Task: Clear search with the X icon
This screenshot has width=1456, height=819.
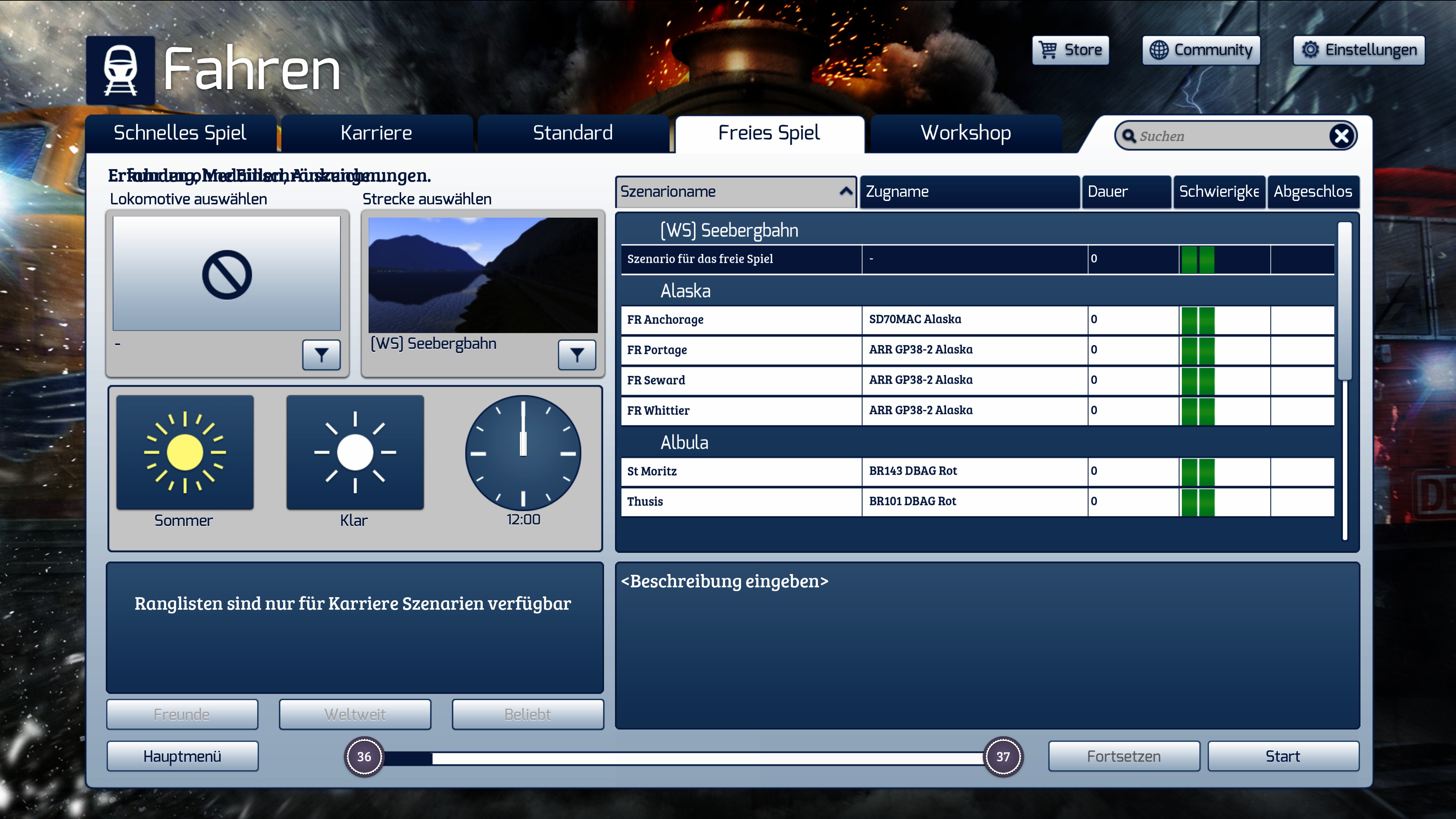Action: 1341,136
